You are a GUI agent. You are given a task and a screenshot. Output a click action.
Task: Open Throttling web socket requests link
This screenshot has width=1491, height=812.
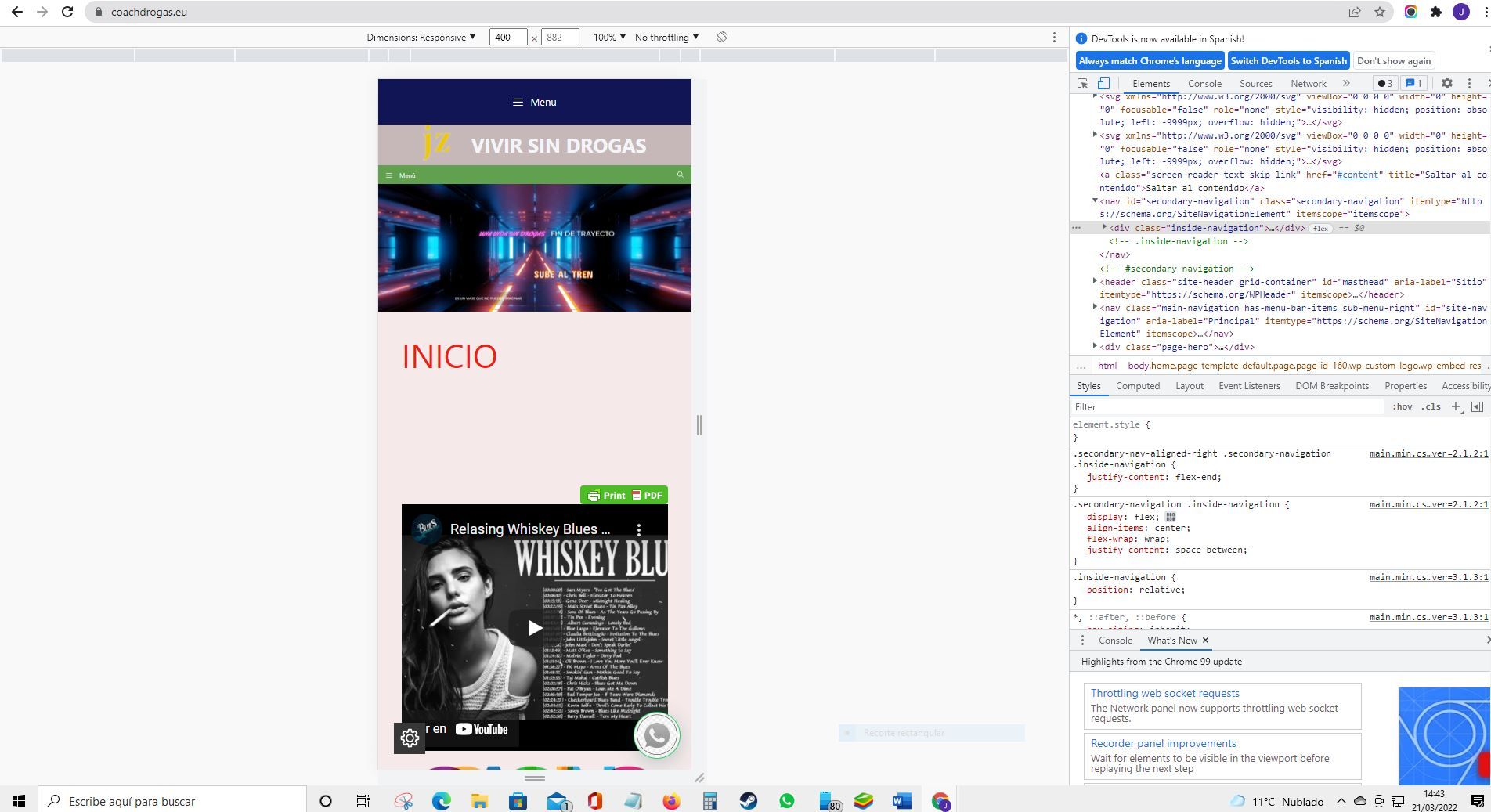pyautogui.click(x=1164, y=694)
